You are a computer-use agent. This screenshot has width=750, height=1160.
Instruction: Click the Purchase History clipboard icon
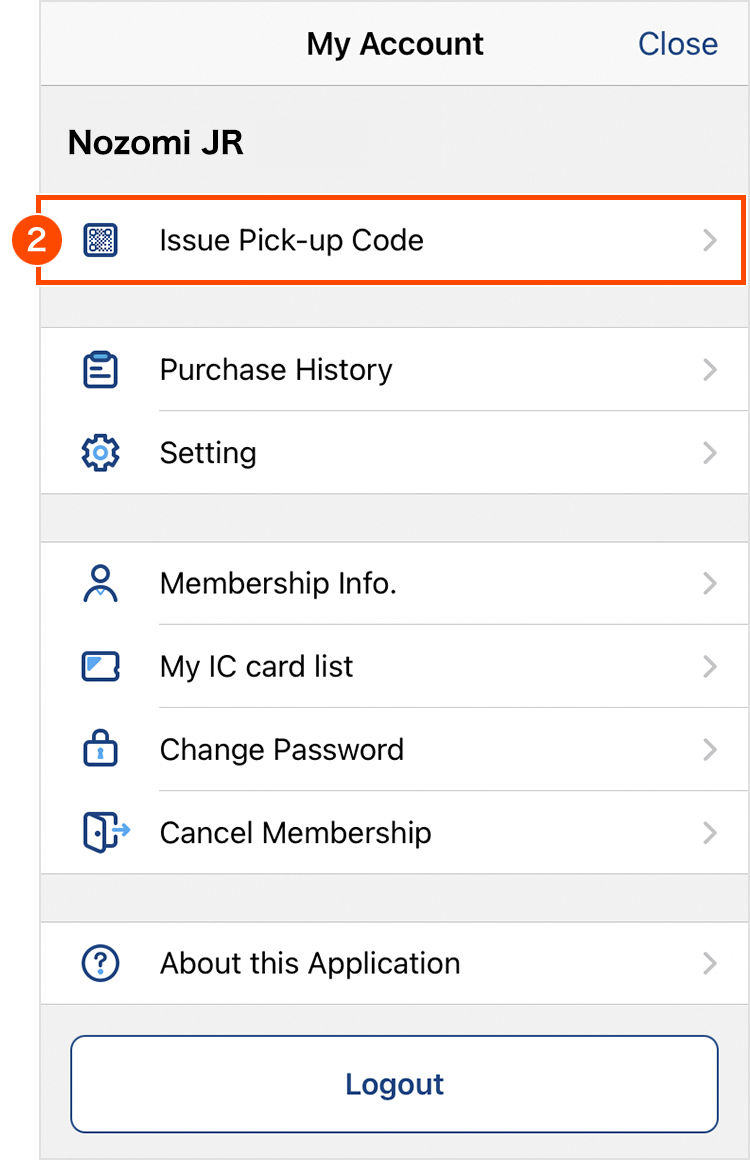pyautogui.click(x=100, y=370)
